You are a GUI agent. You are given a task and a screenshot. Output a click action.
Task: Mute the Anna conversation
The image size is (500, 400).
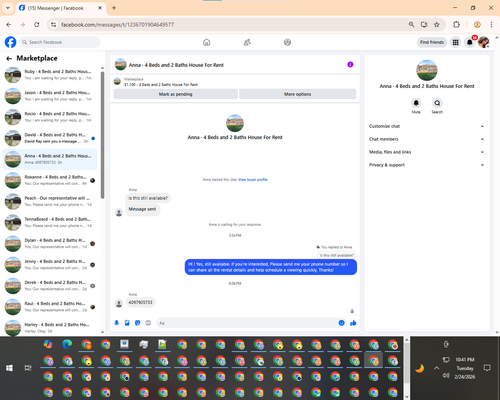(416, 103)
